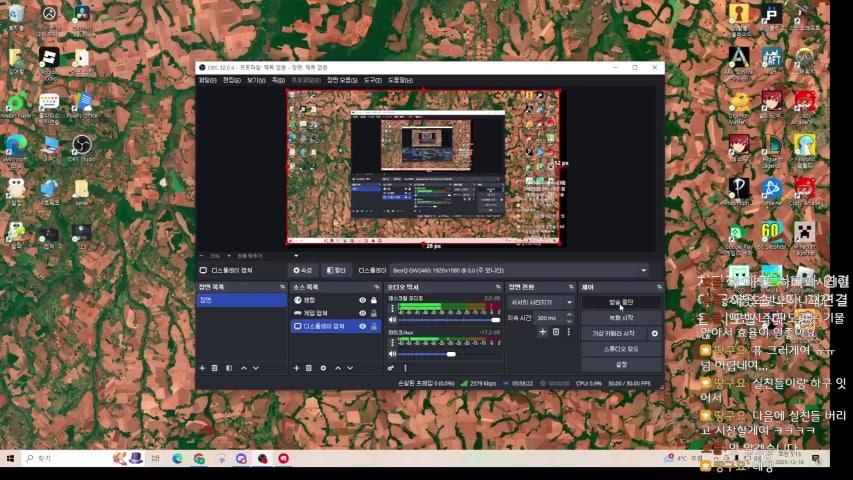This screenshot has height=480, width=853.
Task: Mute the Mic/Aux speaker icon
Action: point(393,354)
